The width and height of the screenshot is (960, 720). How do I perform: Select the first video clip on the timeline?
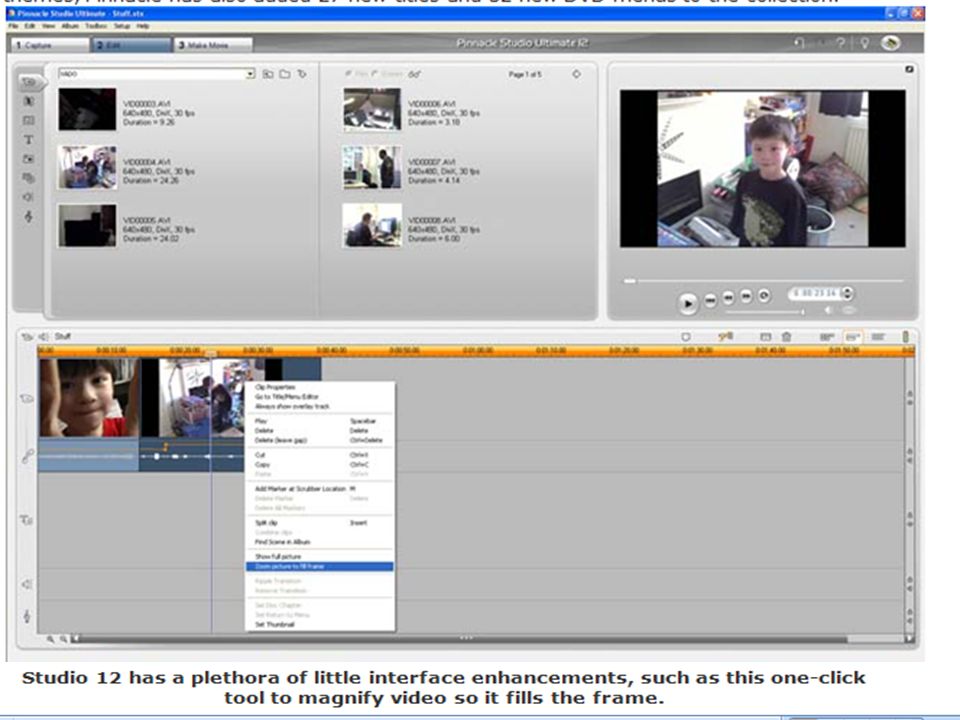tap(89, 398)
